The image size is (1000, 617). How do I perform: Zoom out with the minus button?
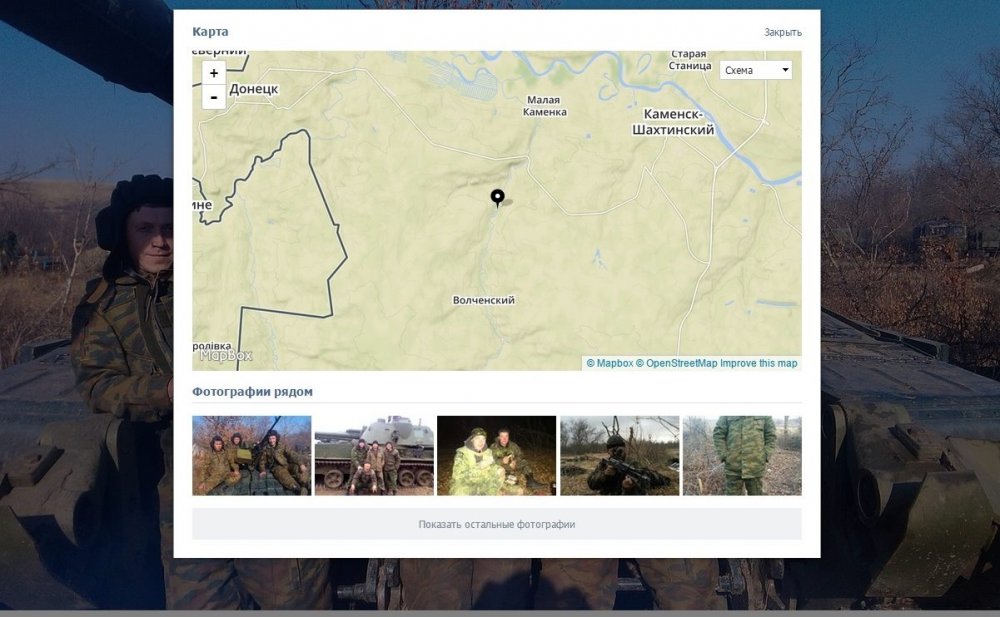click(x=214, y=97)
